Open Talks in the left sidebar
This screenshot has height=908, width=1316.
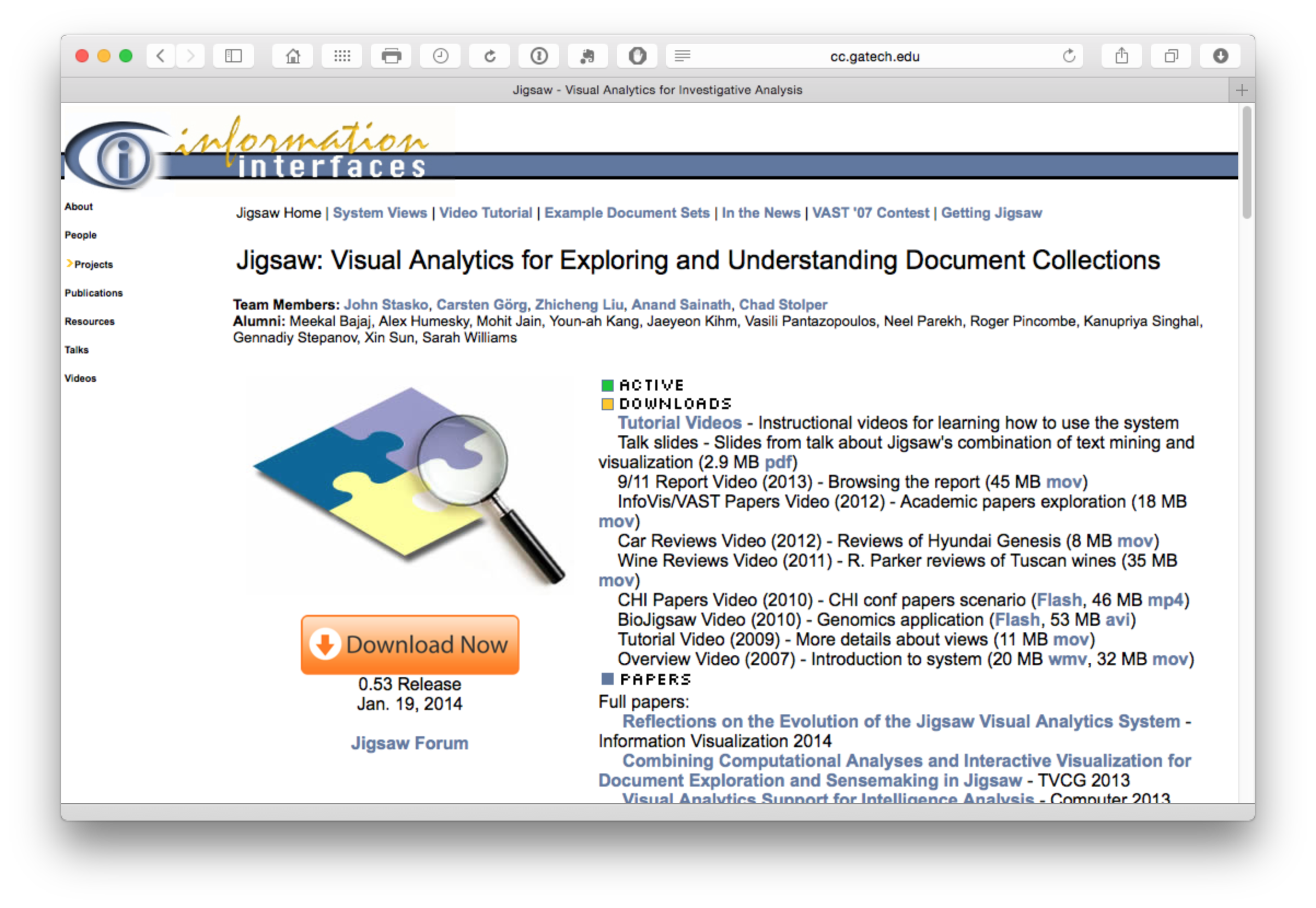(76, 350)
